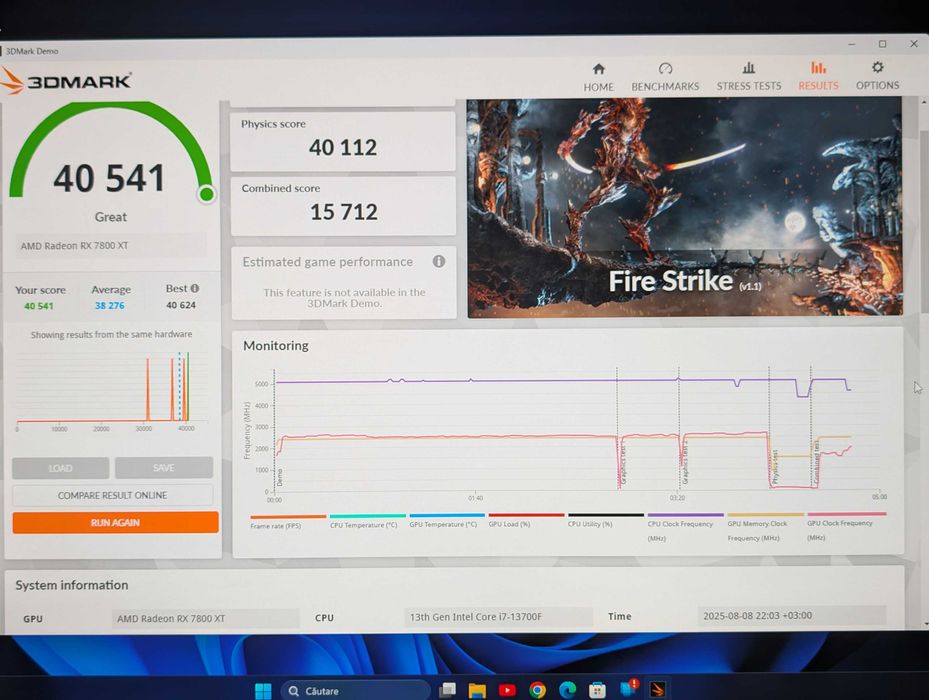Click the Windows search box Căutare
This screenshot has height=700, width=929.
coord(356,691)
